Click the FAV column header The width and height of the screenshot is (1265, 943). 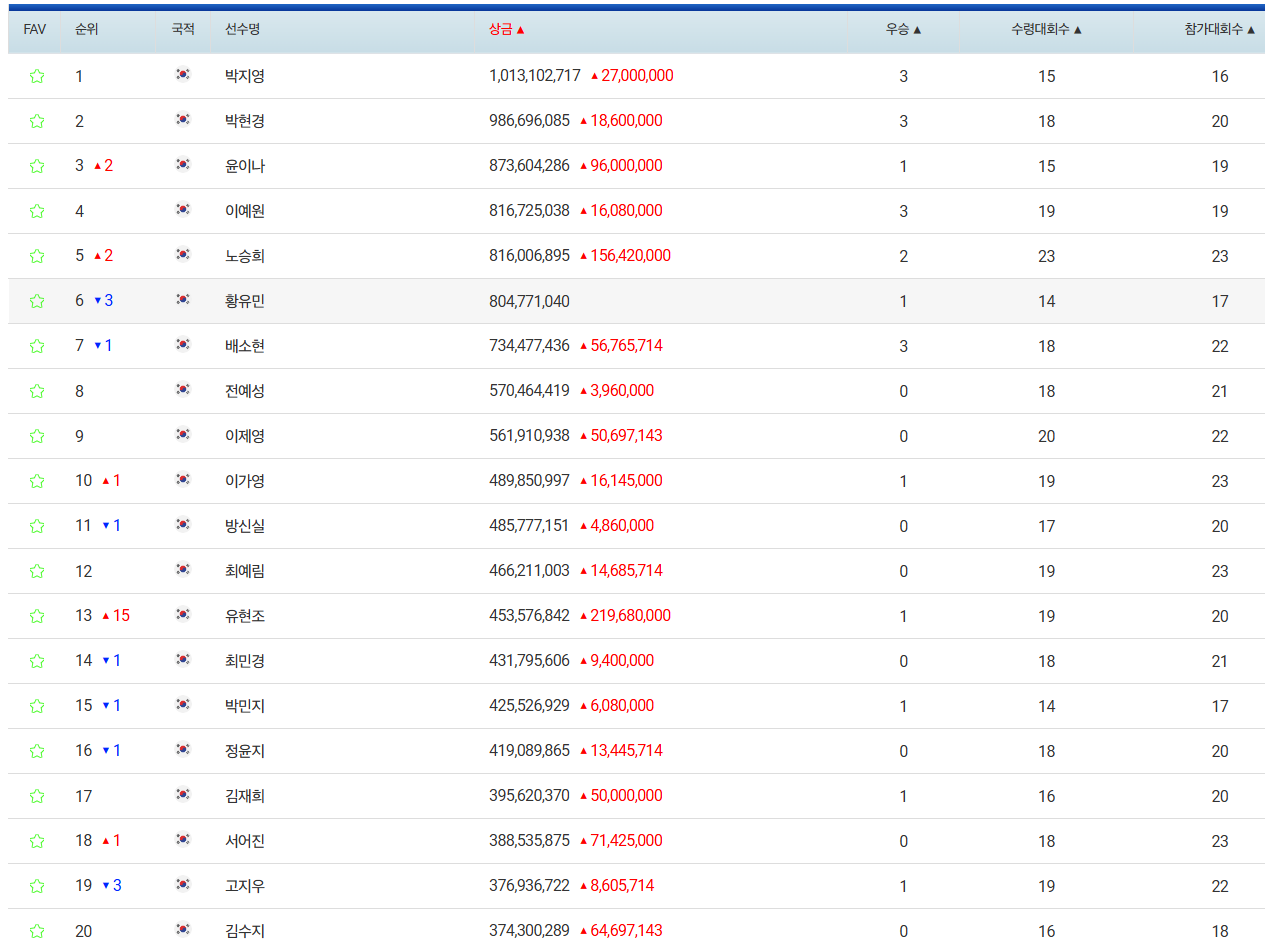click(x=34, y=30)
